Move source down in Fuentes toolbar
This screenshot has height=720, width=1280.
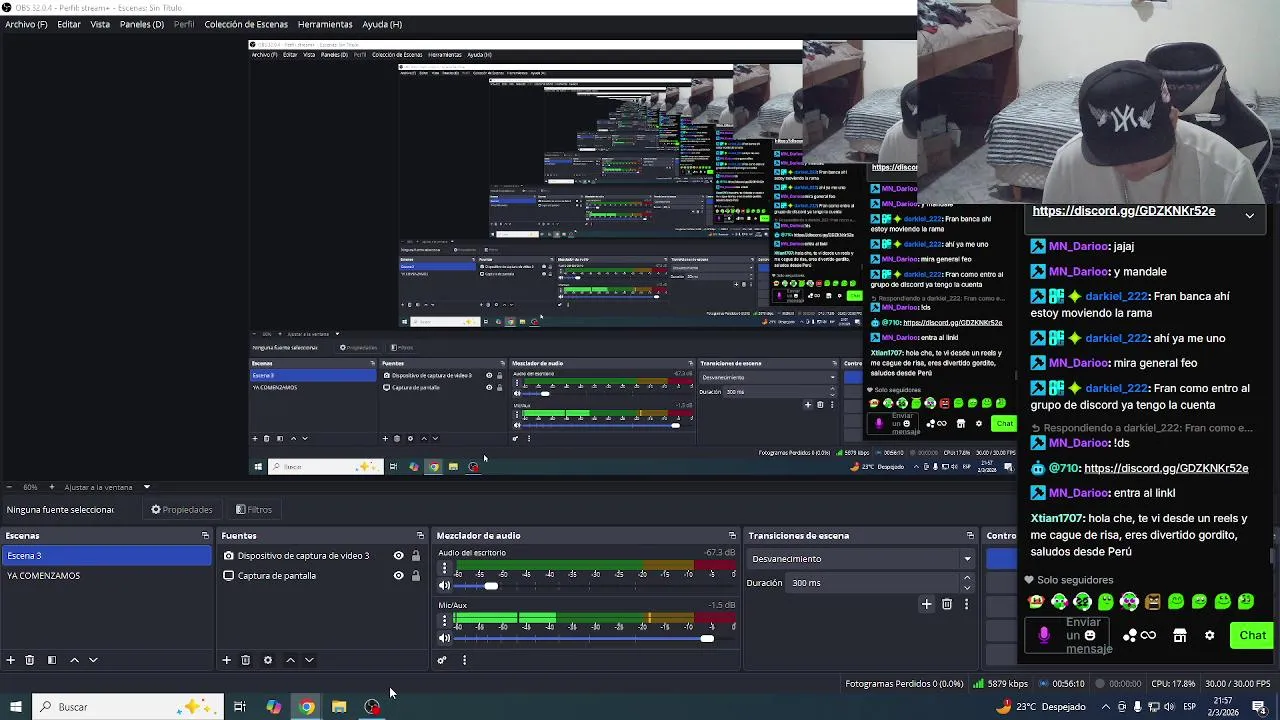point(309,660)
